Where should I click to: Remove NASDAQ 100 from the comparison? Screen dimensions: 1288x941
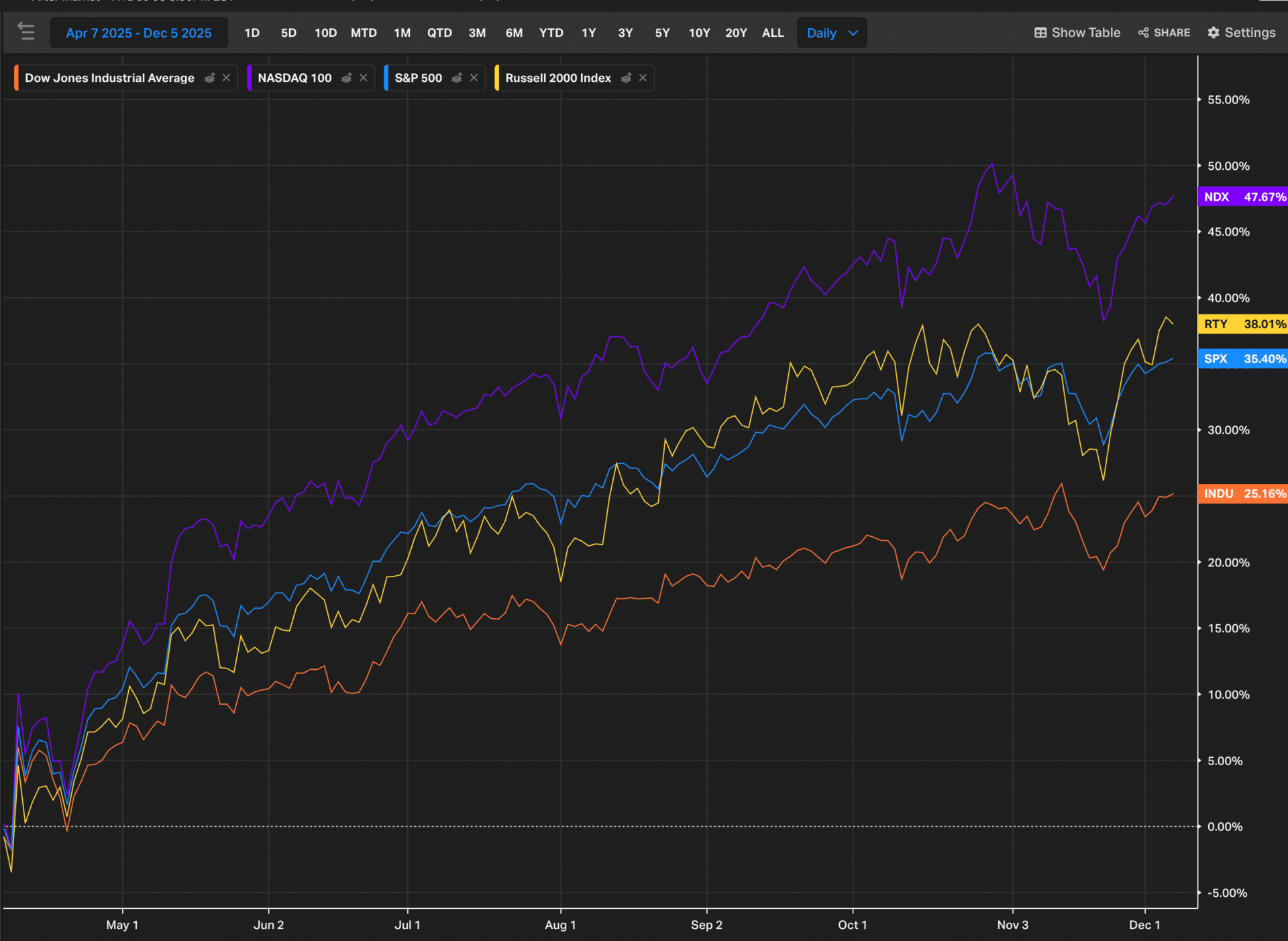pyautogui.click(x=364, y=78)
